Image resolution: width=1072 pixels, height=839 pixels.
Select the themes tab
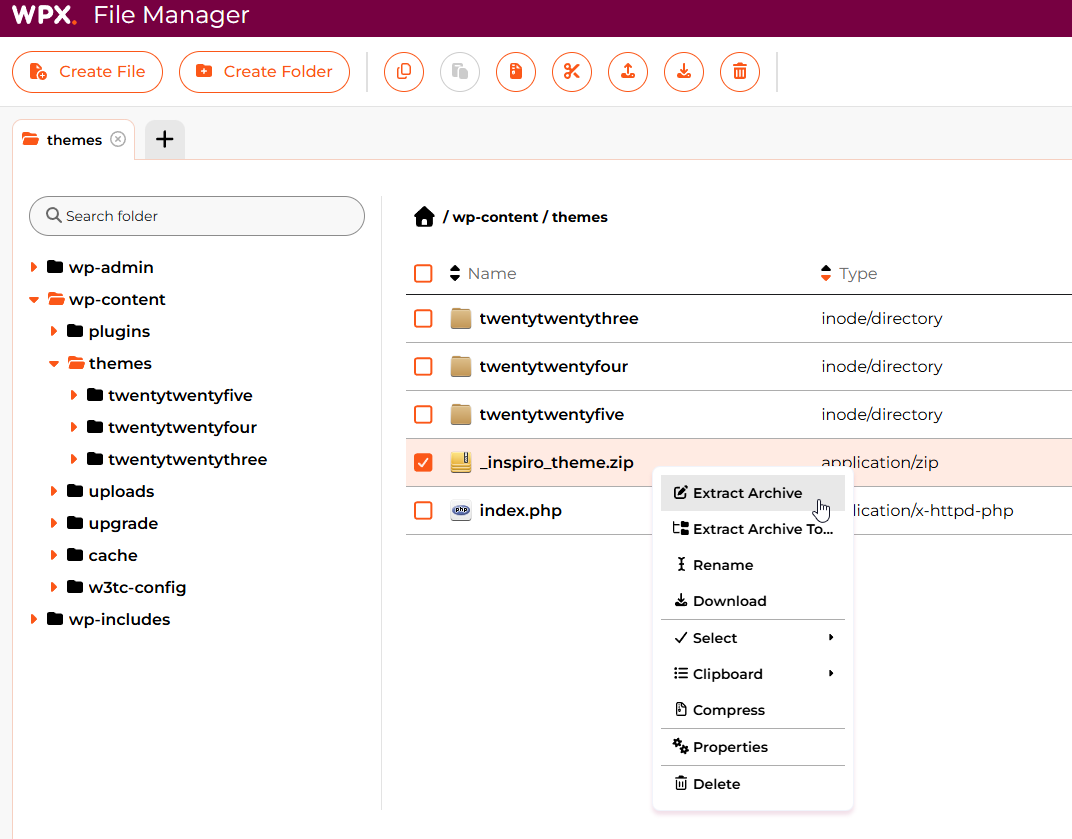coord(74,139)
